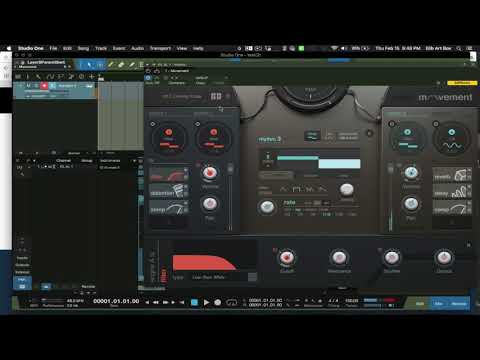The width and height of the screenshot is (480, 360).
Task: Open the Mix view button
Action: (438, 303)
